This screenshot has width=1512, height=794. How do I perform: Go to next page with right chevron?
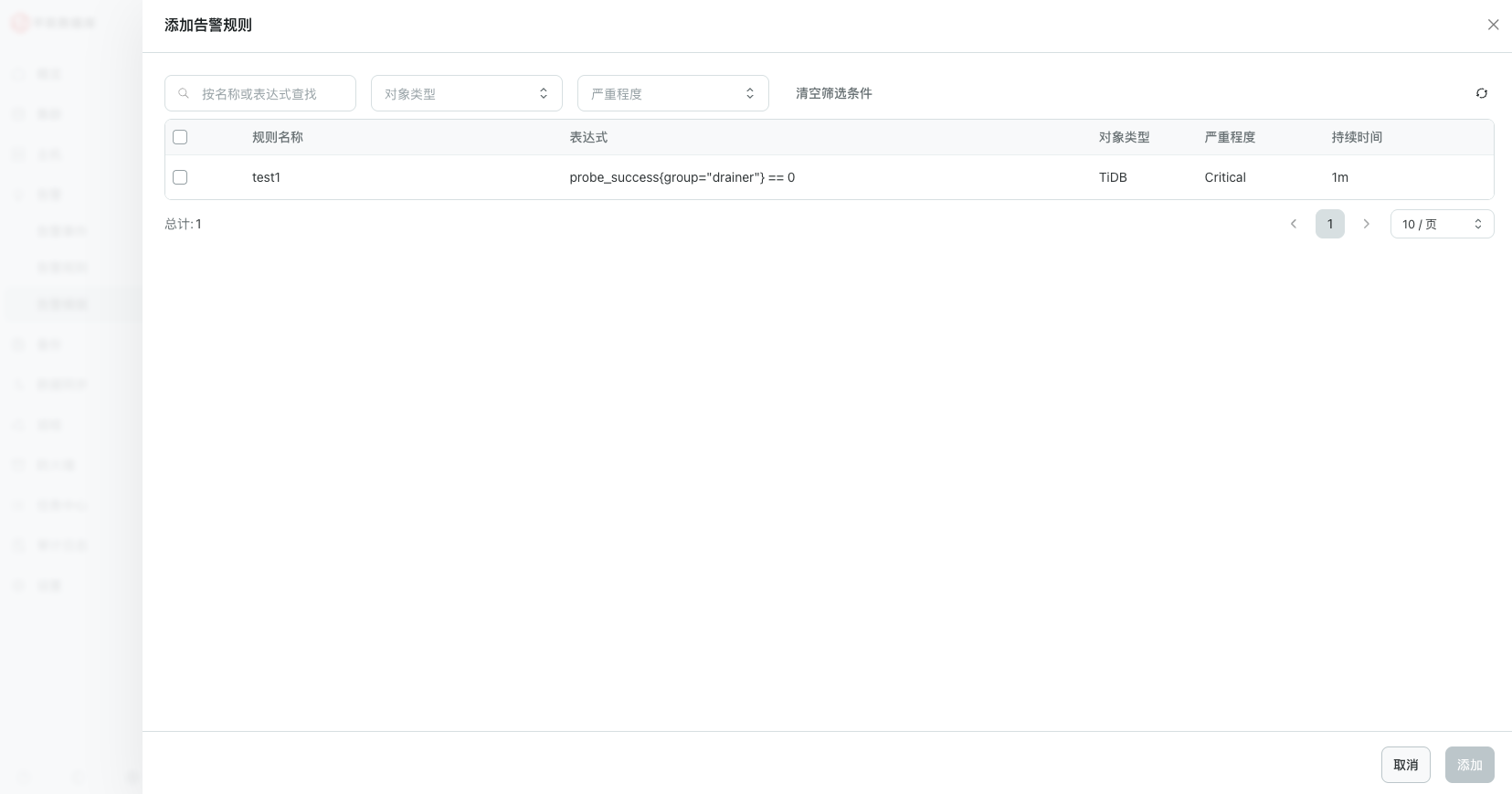click(1366, 224)
